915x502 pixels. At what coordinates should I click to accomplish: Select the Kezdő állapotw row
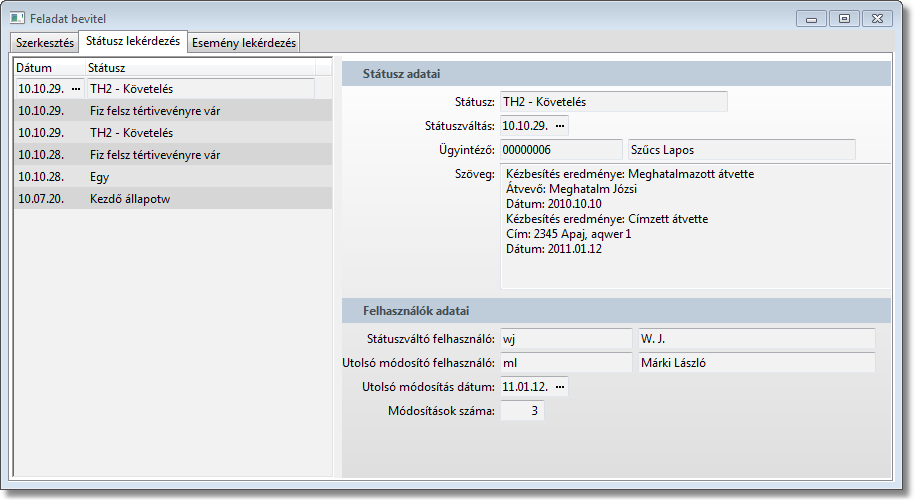pyautogui.click(x=173, y=198)
